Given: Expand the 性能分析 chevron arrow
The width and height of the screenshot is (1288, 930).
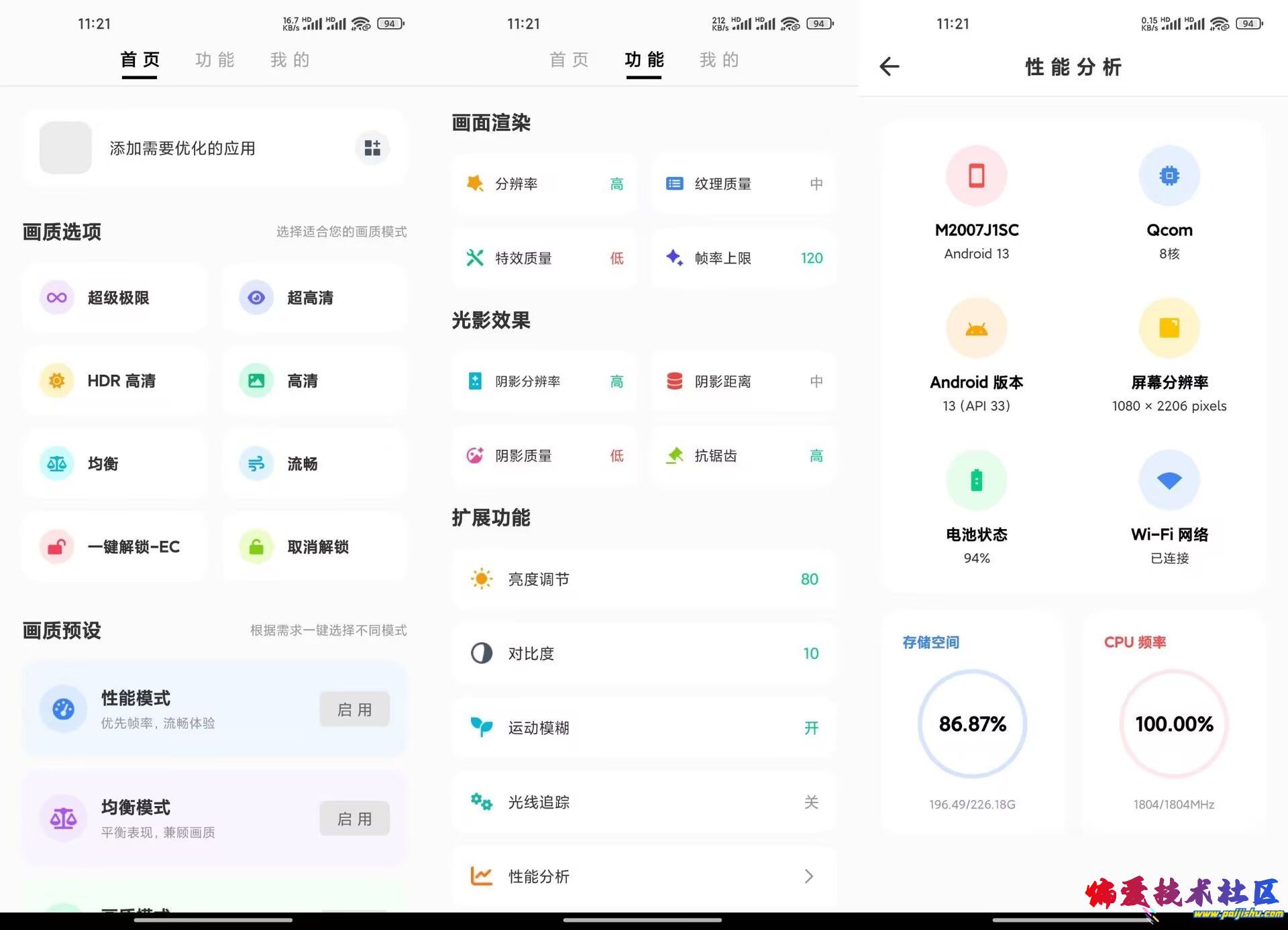Looking at the screenshot, I should coord(809,876).
